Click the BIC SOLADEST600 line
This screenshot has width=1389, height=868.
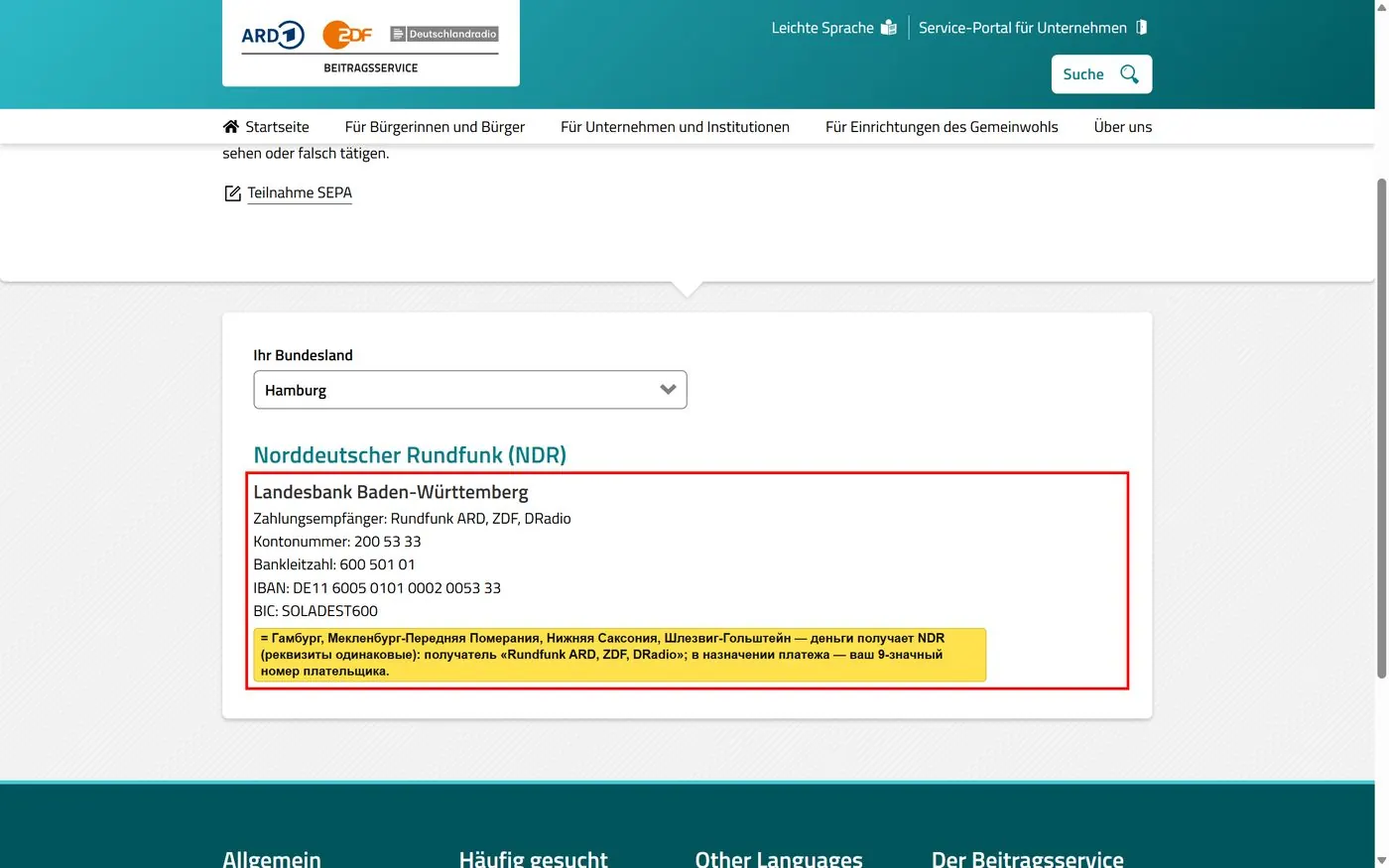pyautogui.click(x=316, y=611)
